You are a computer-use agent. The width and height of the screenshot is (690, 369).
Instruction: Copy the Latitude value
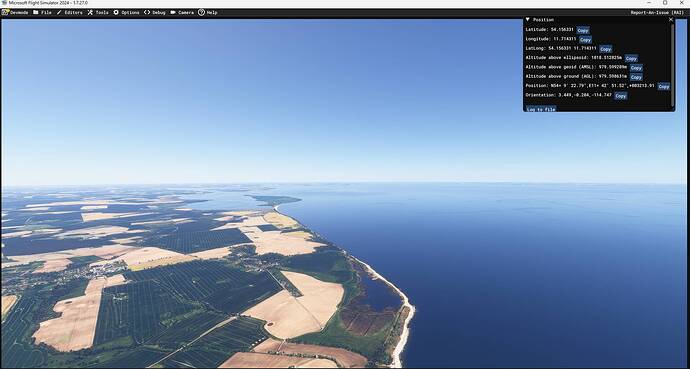click(583, 30)
